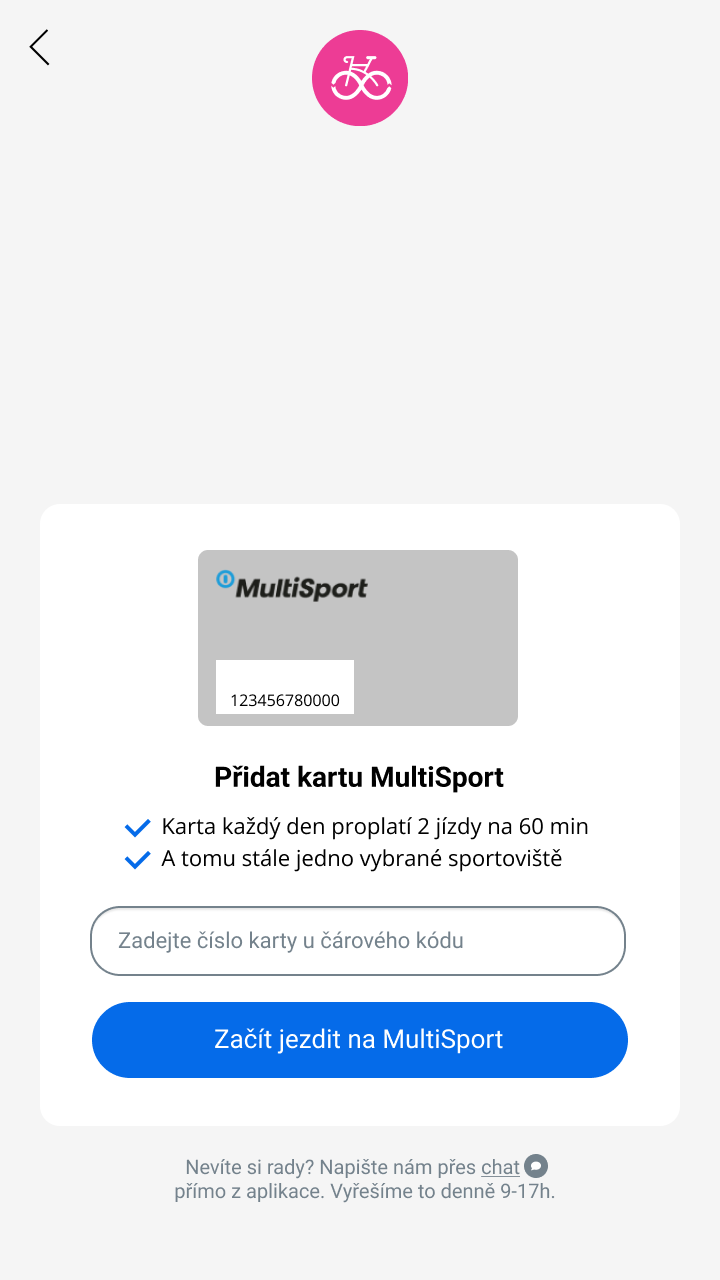The width and height of the screenshot is (720, 1280).
Task: Click the blue circular emblem beside MultiSport
Action: (225, 579)
